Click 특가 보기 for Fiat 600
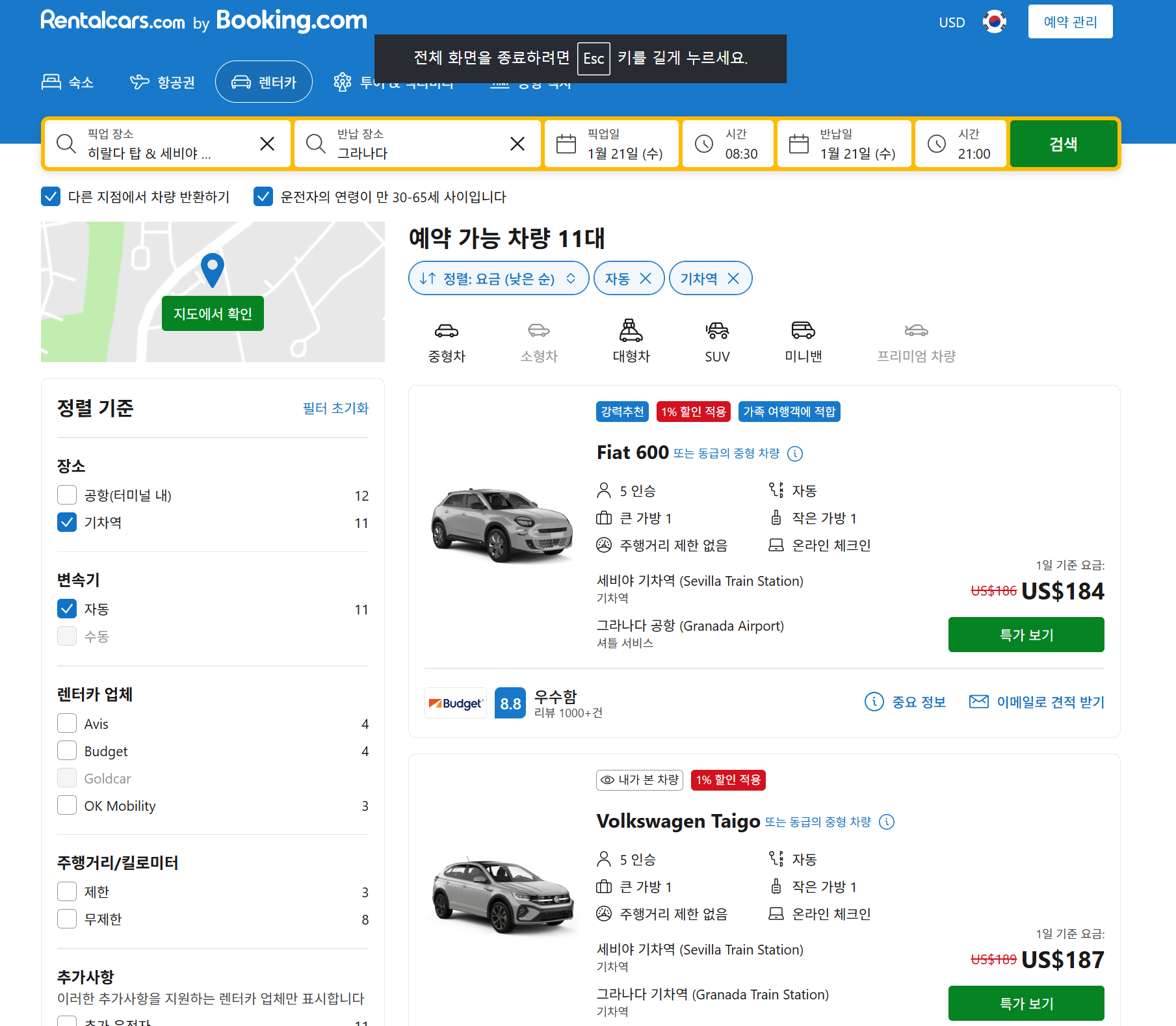This screenshot has width=1176, height=1026. click(1026, 635)
